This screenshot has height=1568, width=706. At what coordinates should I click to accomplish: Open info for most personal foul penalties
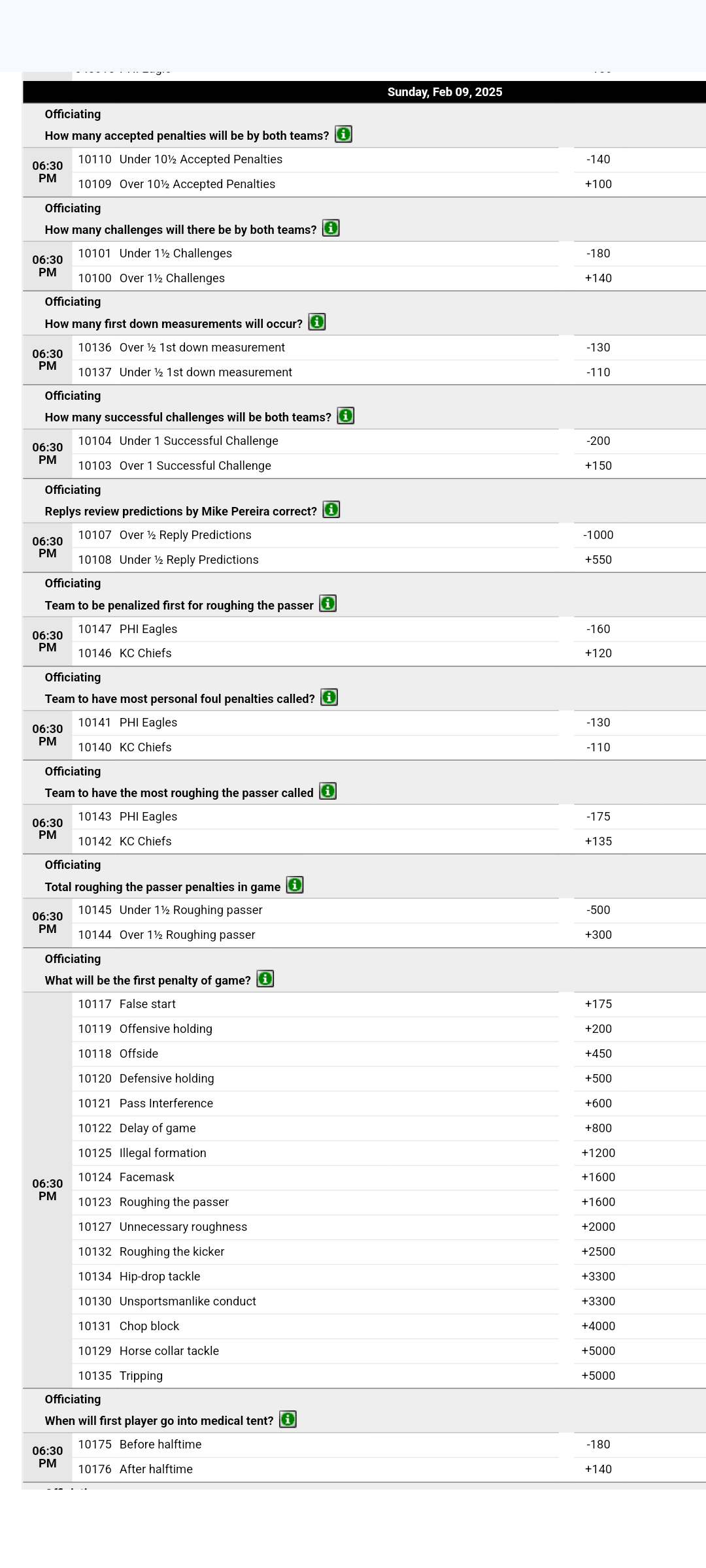point(329,698)
